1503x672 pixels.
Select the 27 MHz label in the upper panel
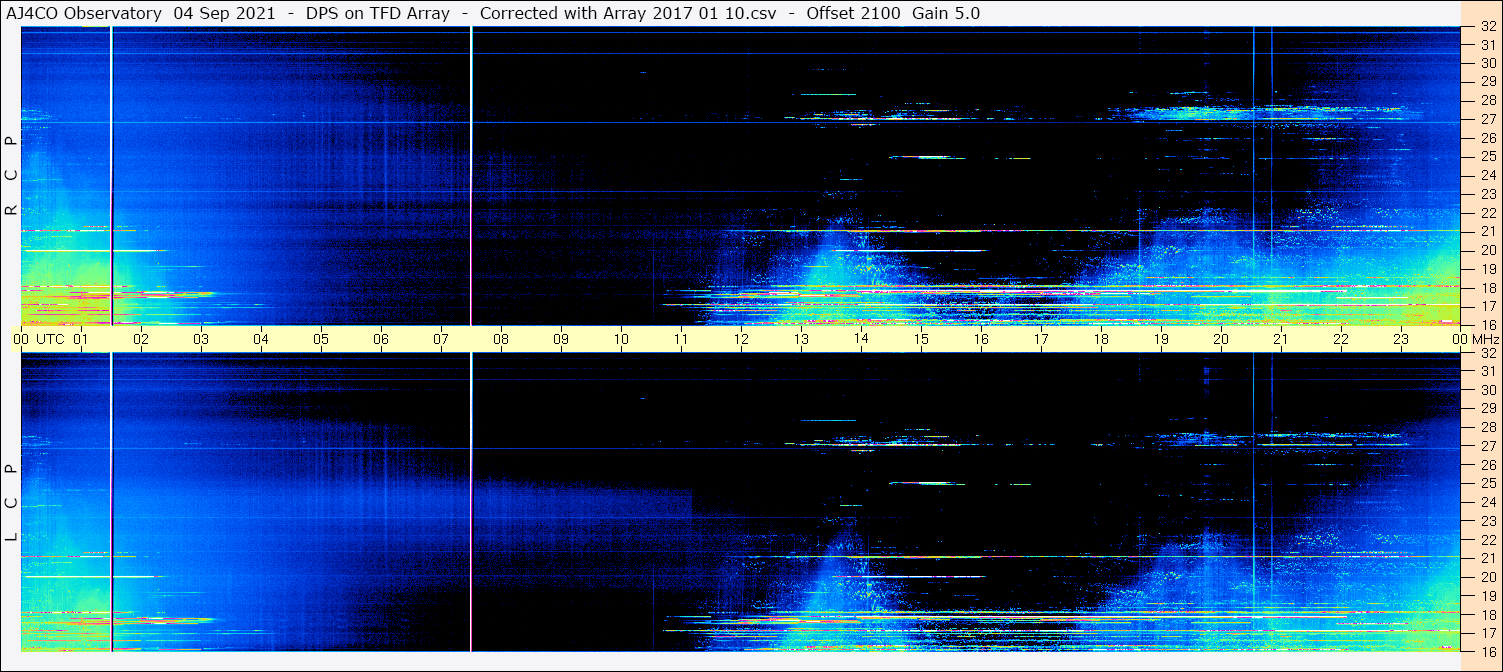click(x=1487, y=119)
